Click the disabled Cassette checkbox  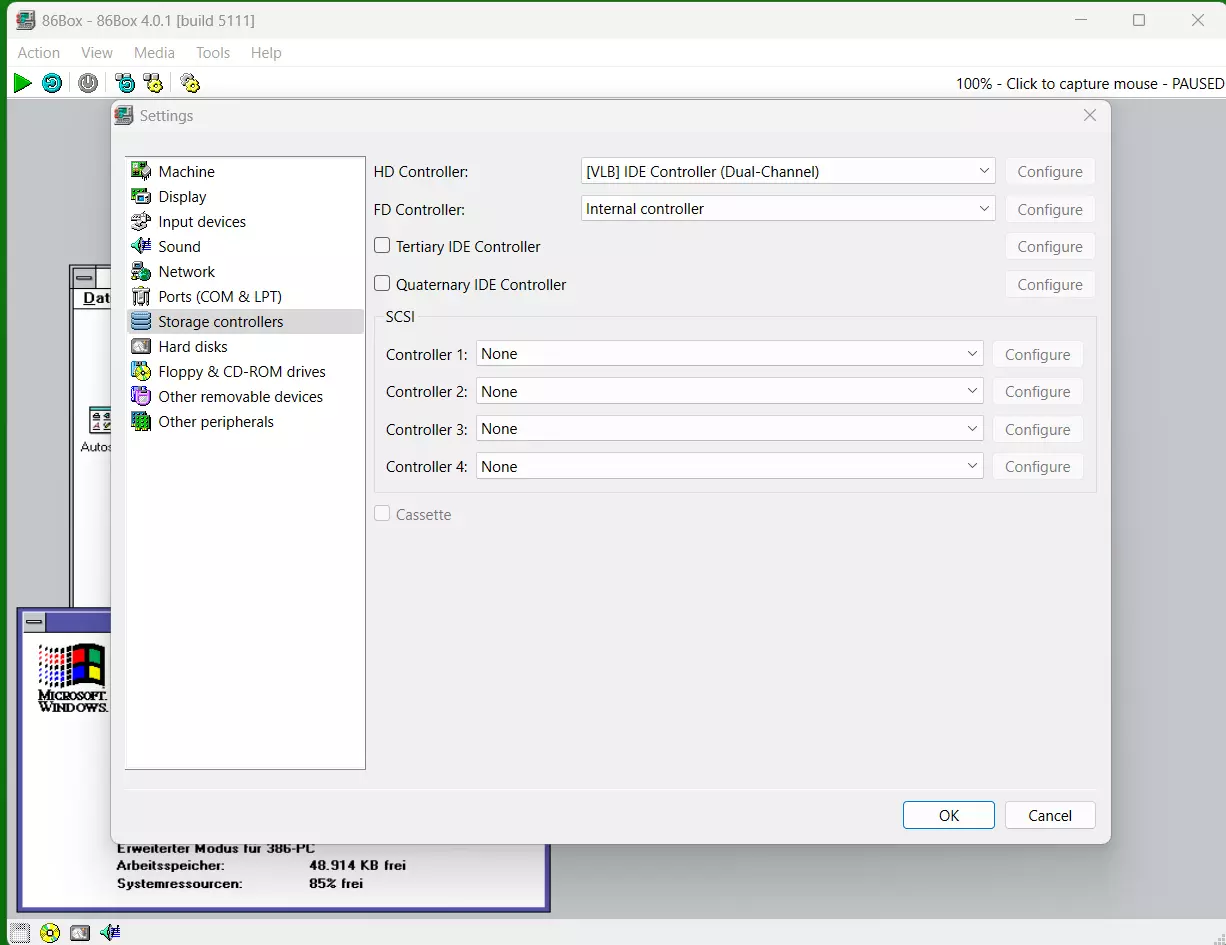point(382,514)
